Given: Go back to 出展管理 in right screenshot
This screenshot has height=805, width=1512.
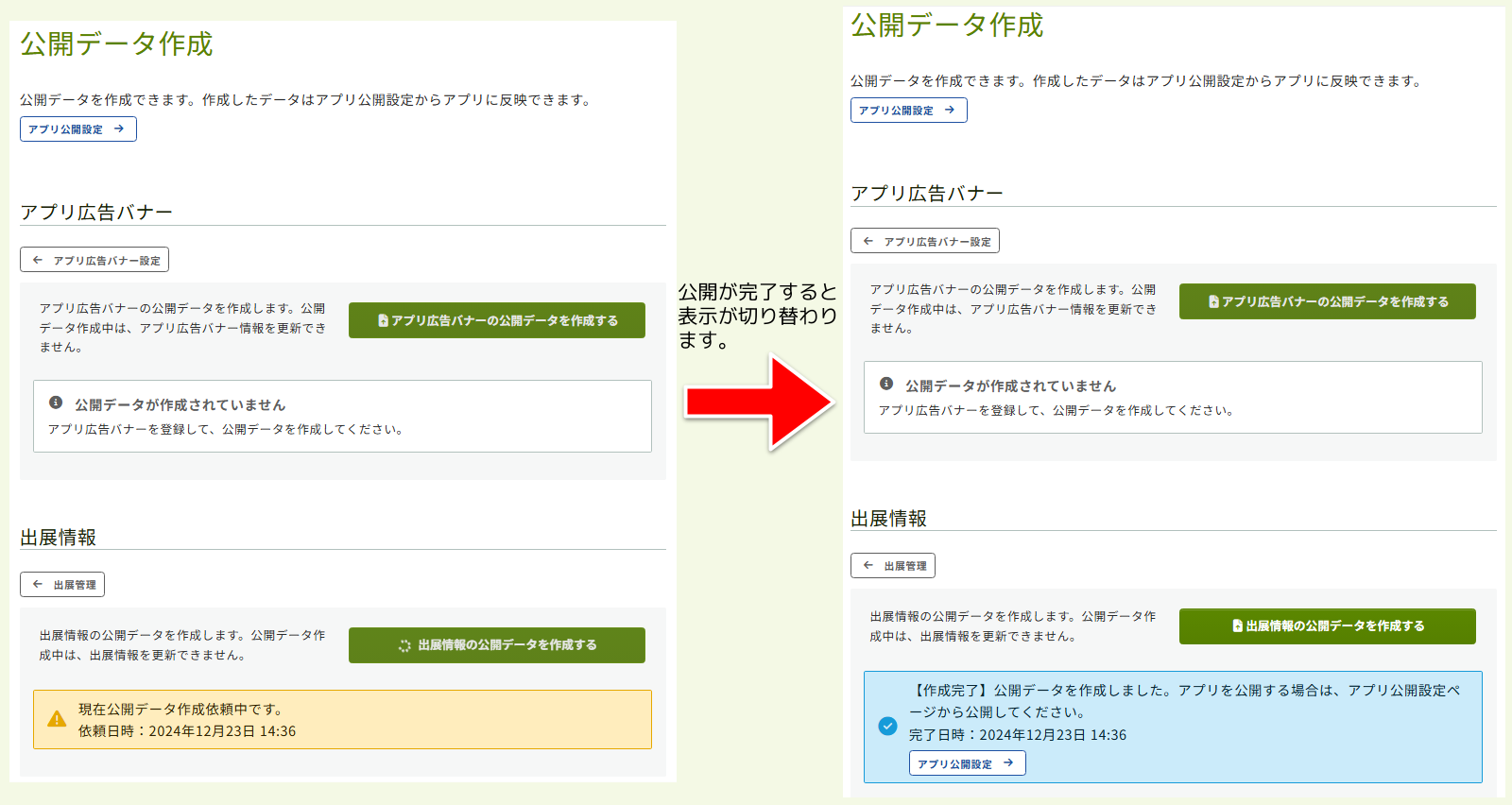Looking at the screenshot, I should click(x=893, y=565).
